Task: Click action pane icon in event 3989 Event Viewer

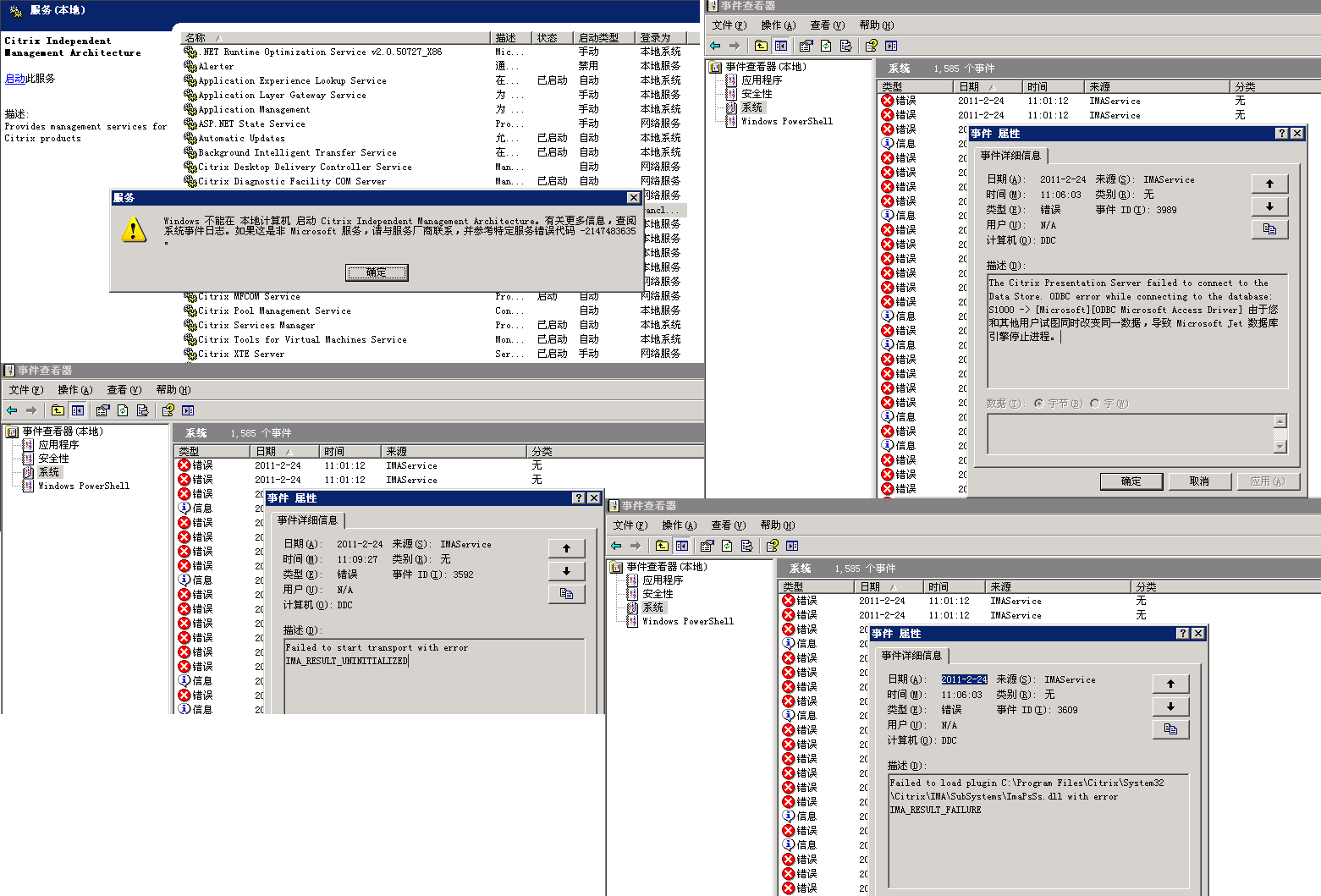Action: click(891, 46)
